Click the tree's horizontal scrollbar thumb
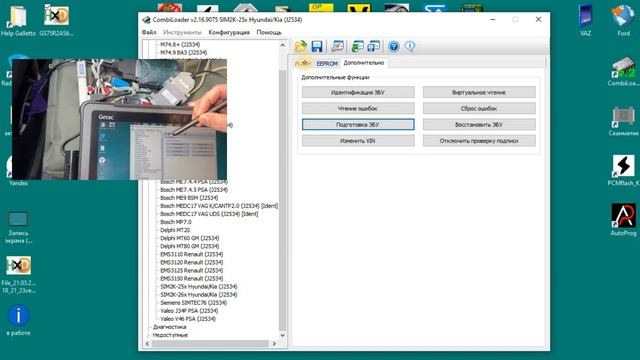The width and height of the screenshot is (640, 360). pos(210,344)
